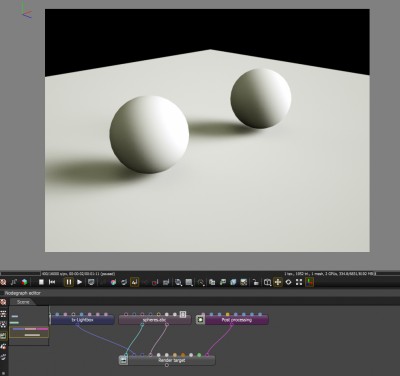Click the colored axis orientation icon

click(310, 282)
